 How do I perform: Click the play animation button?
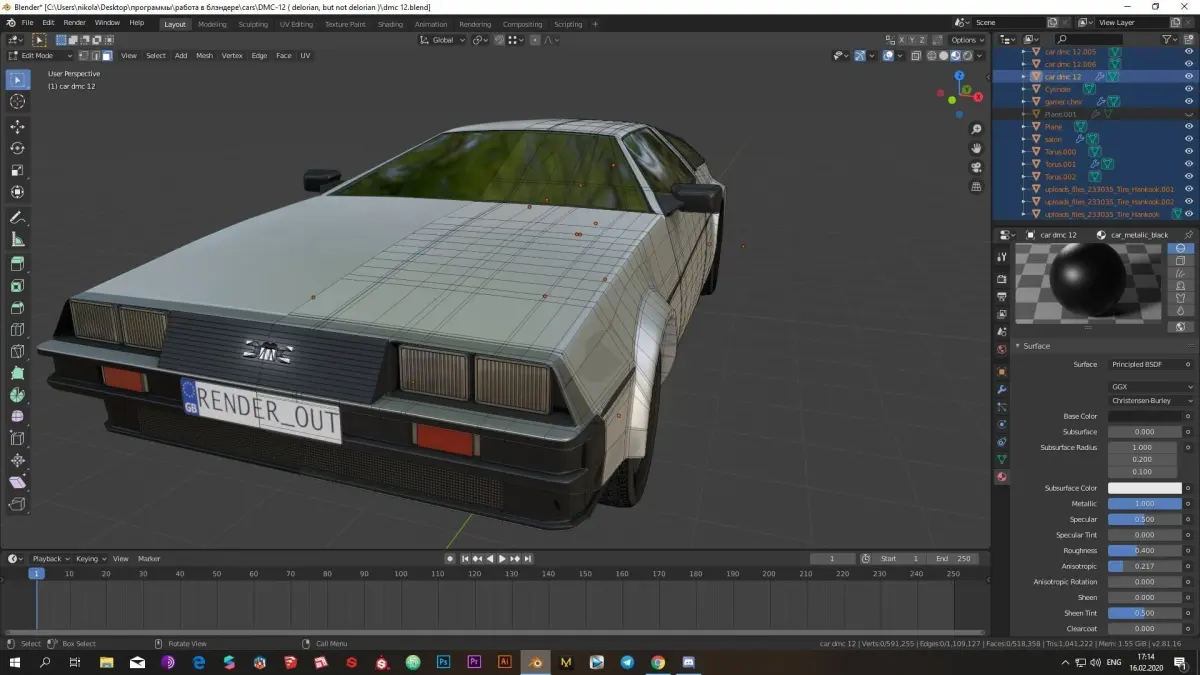click(502, 559)
